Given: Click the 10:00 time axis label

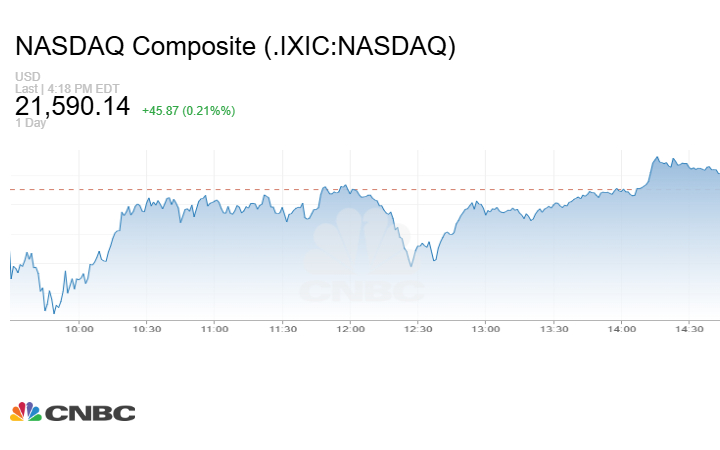Looking at the screenshot, I should pyautogui.click(x=79, y=329).
